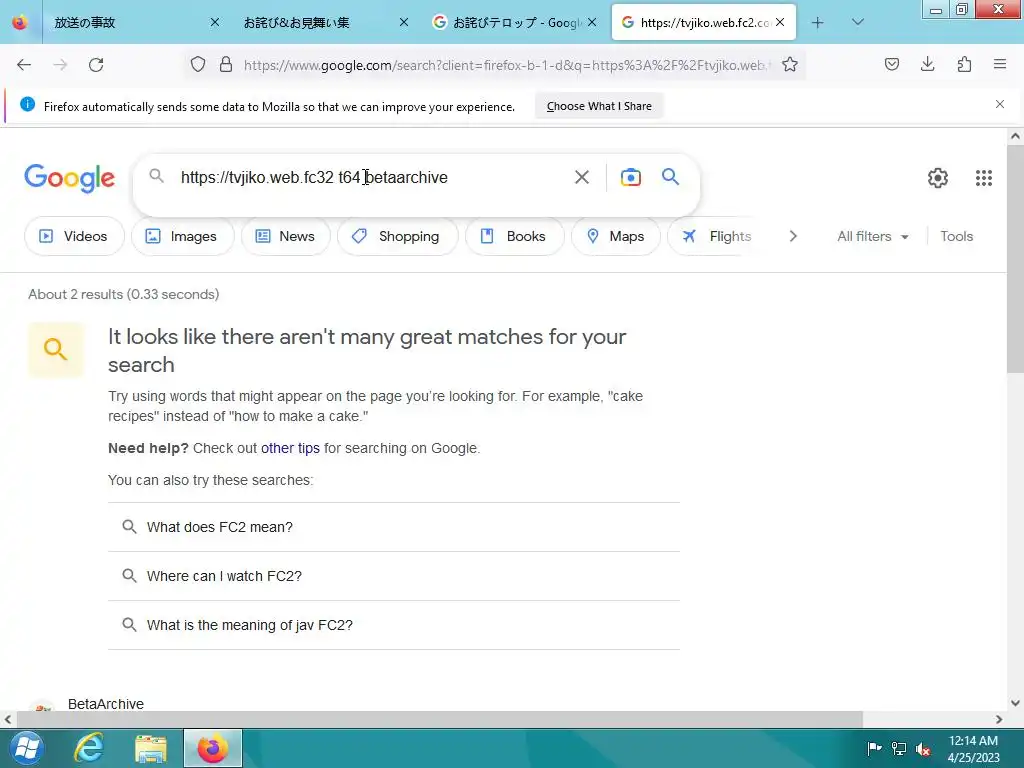Search What does FC2 mean?
Image resolution: width=1024 pixels, height=768 pixels.
click(394, 527)
